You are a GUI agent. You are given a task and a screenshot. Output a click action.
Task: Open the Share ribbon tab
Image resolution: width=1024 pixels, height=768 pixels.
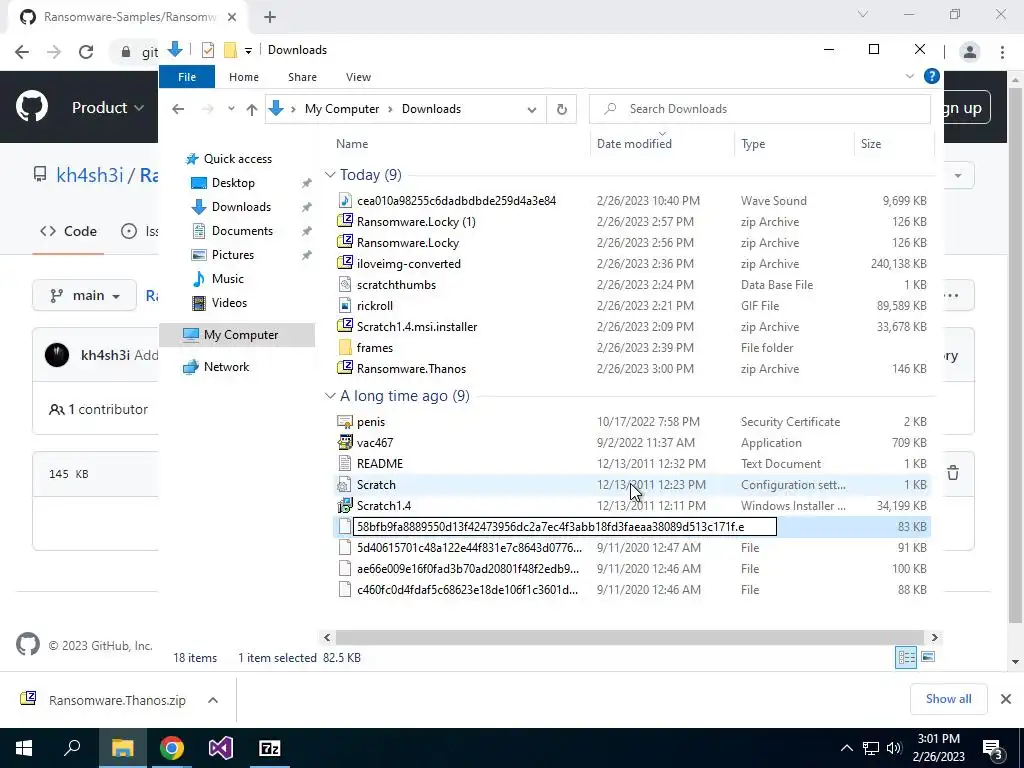click(x=302, y=77)
